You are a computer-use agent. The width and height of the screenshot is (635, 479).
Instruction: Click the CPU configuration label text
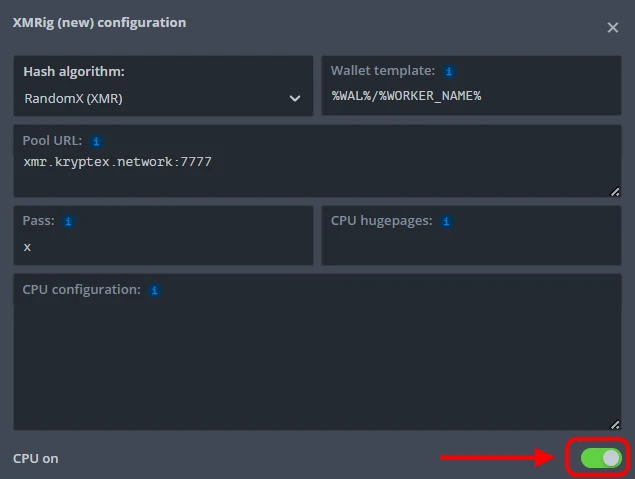click(x=81, y=290)
